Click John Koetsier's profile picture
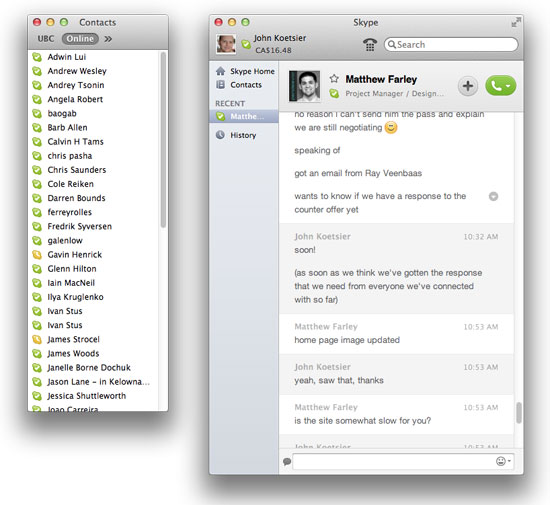The height and width of the screenshot is (505, 550). [x=226, y=44]
